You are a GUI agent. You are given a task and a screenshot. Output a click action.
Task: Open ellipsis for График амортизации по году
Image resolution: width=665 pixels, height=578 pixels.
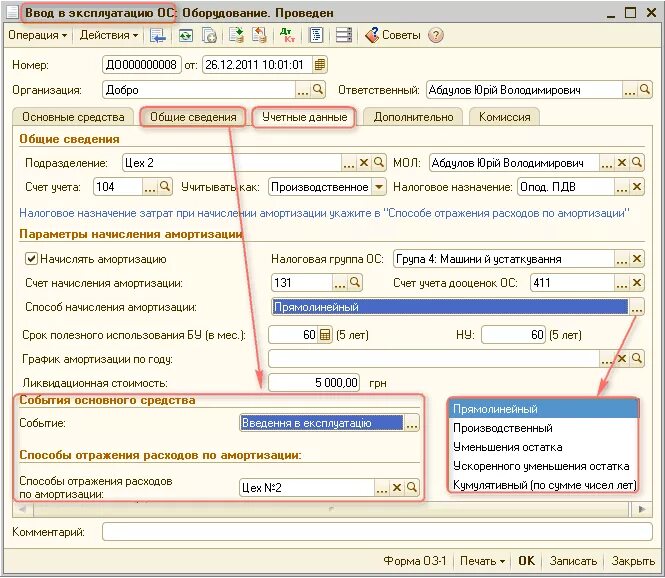point(606,359)
